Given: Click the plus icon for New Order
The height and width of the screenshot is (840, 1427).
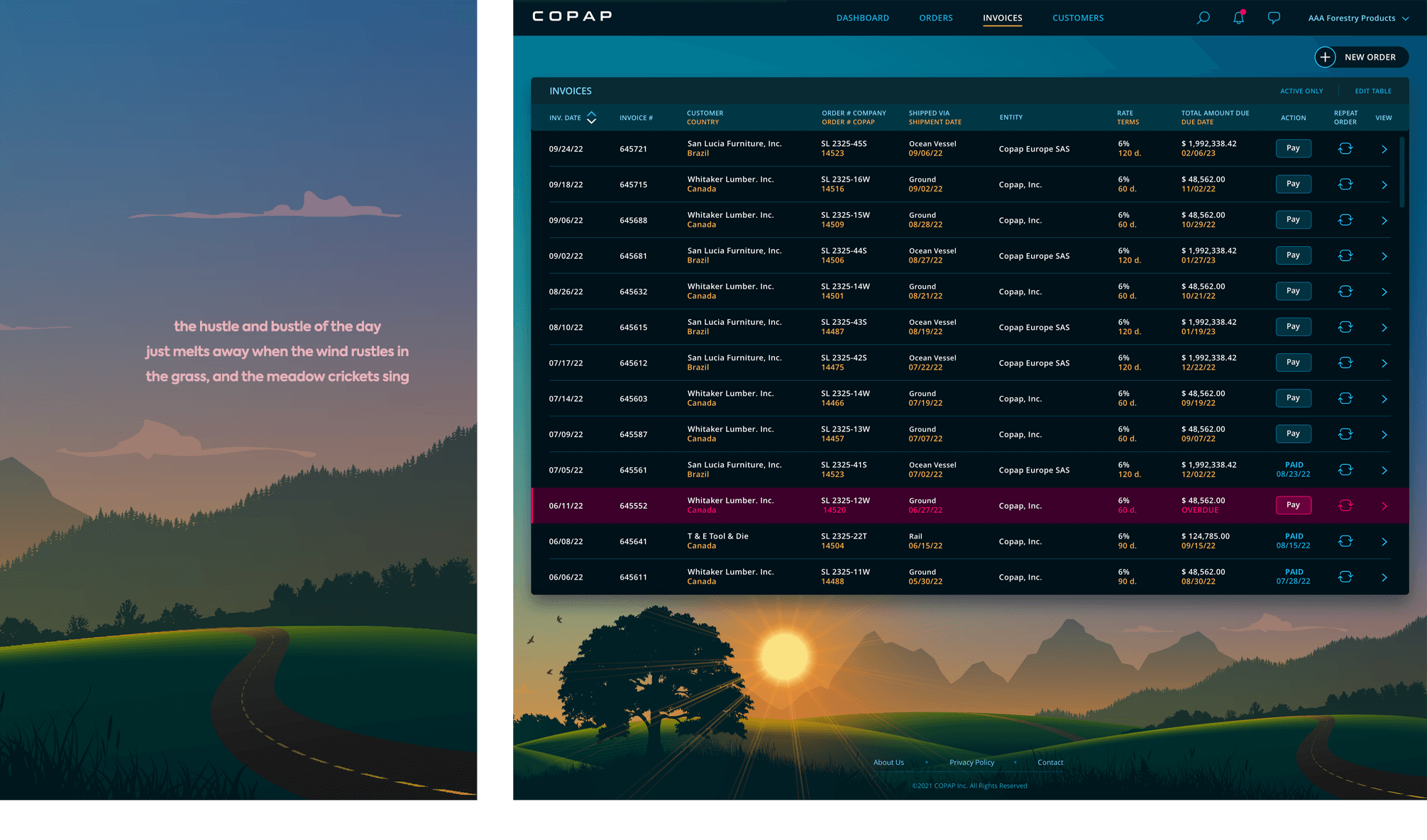Looking at the screenshot, I should 1325,57.
